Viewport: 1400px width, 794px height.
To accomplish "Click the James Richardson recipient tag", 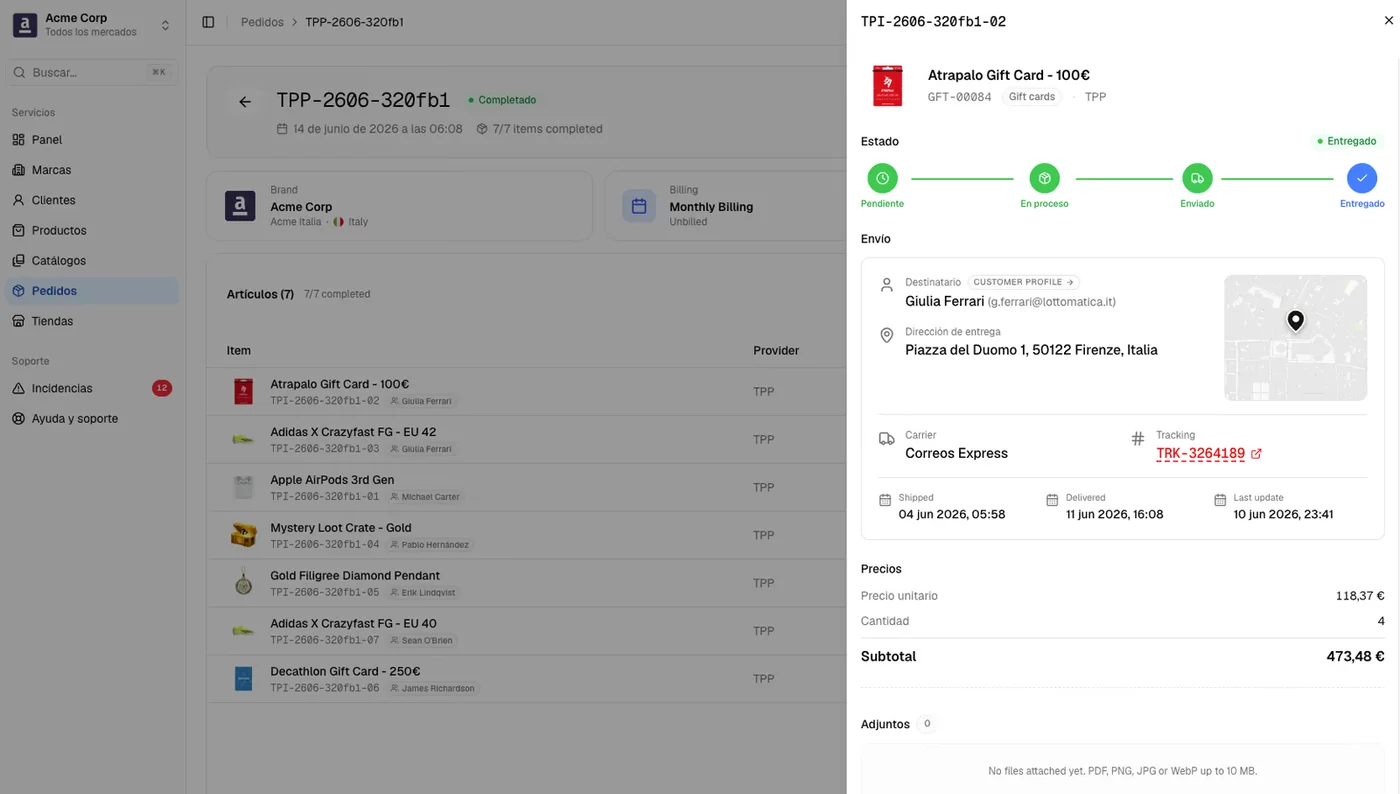I will click(432, 688).
